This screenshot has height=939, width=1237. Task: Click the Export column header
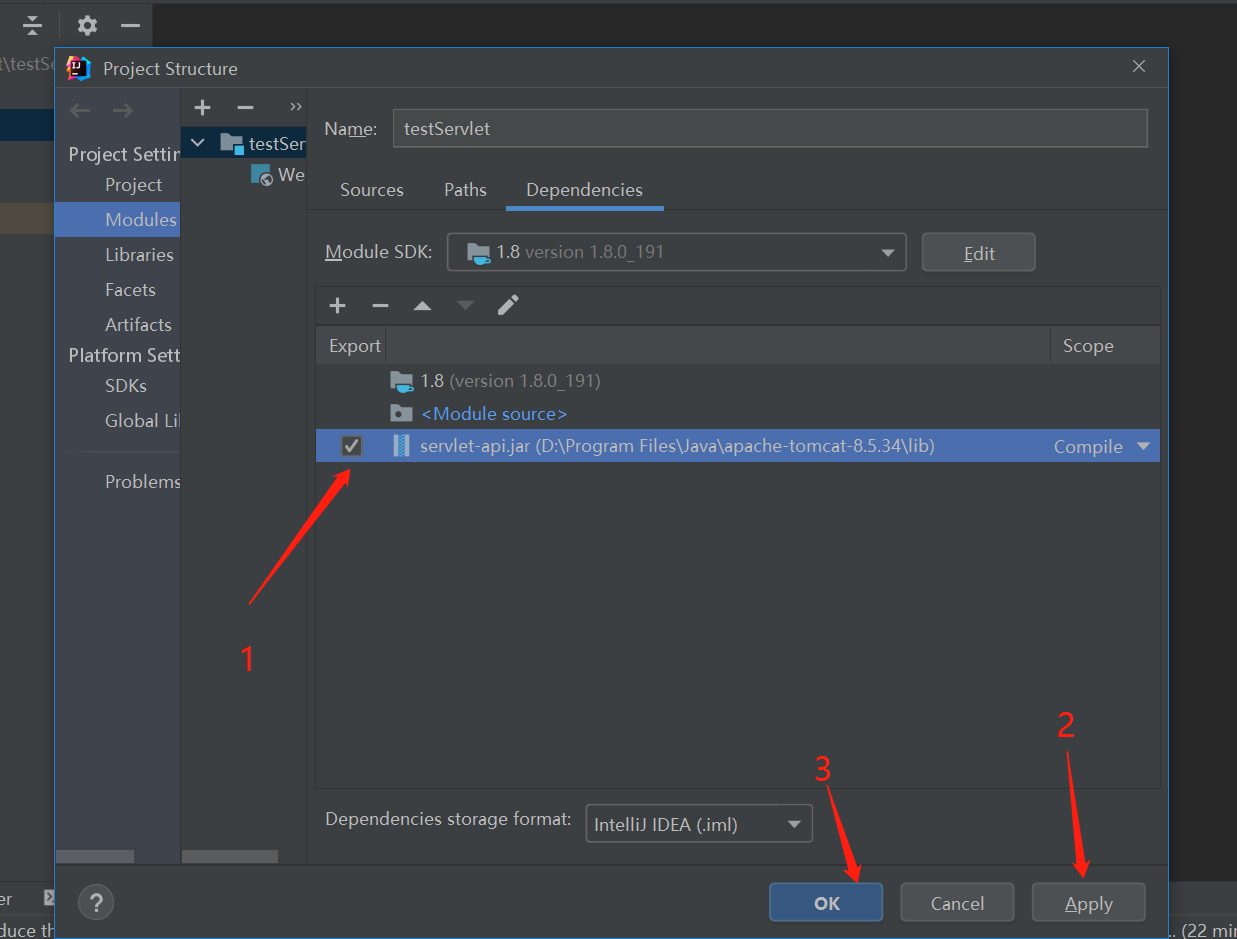coord(354,346)
